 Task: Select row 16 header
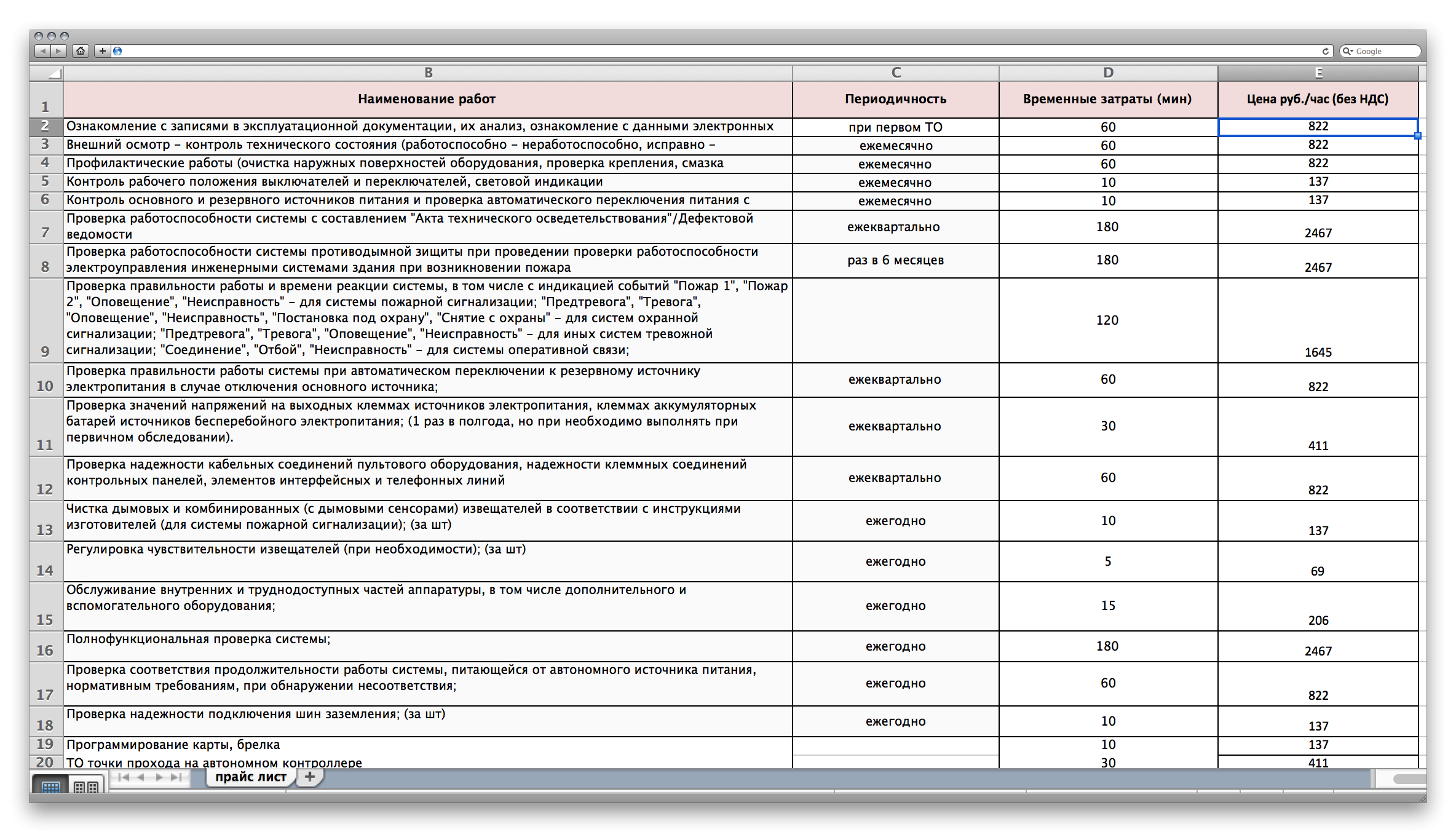(x=46, y=646)
